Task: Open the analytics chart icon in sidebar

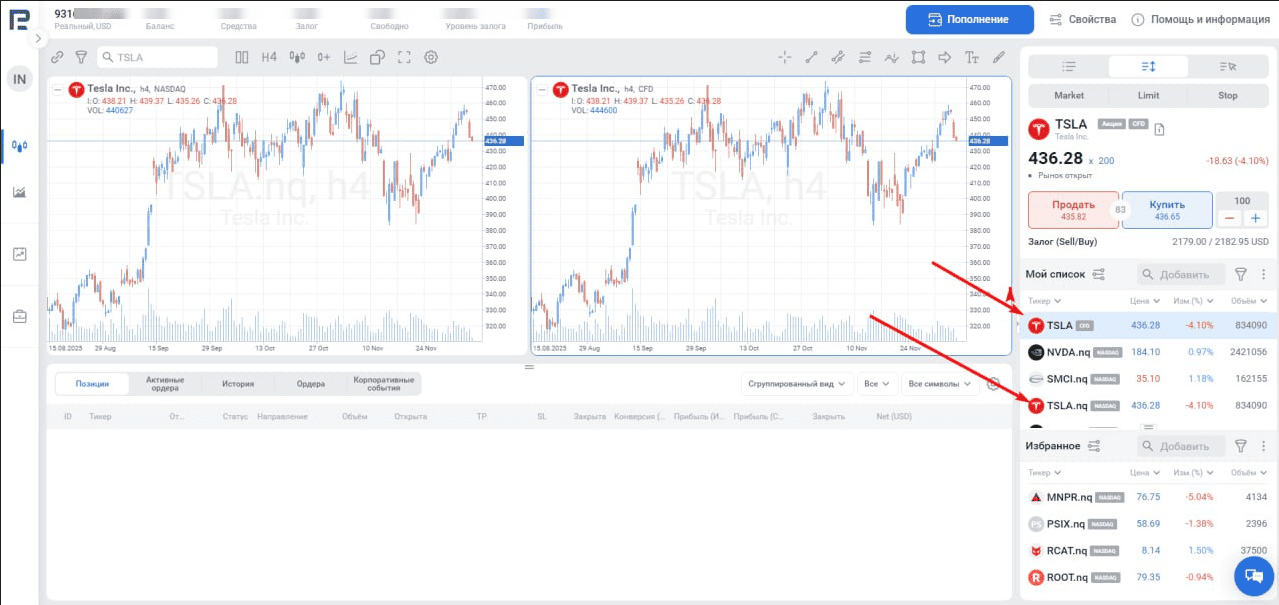Action: 19,254
